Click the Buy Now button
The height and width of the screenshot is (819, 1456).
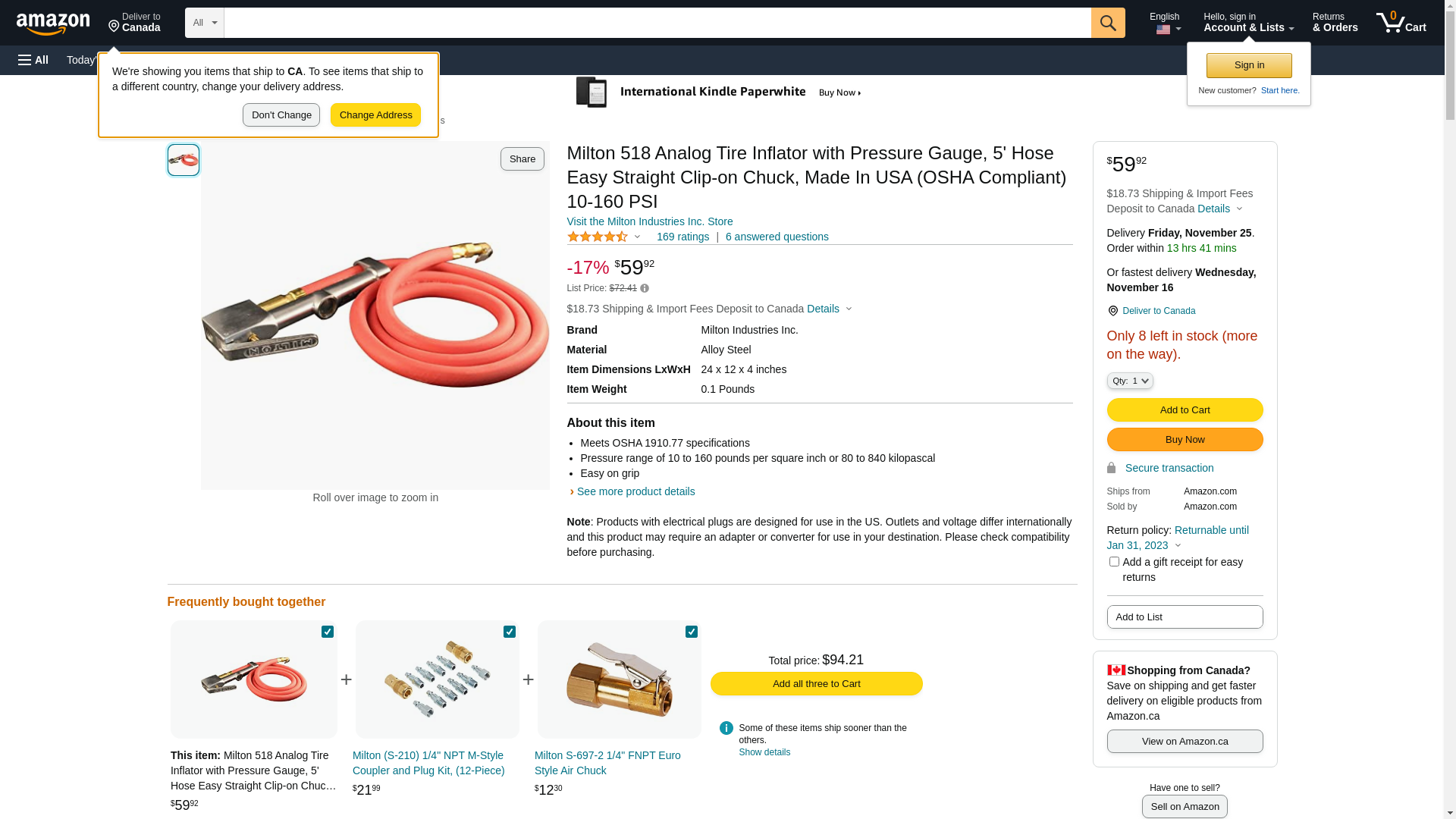coord(1185,440)
